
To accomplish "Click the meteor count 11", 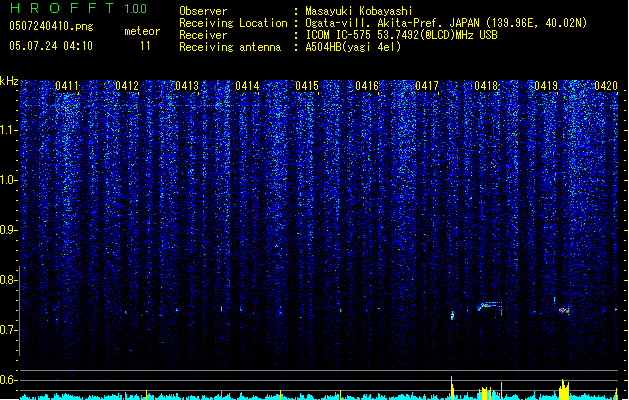I will point(145,46).
